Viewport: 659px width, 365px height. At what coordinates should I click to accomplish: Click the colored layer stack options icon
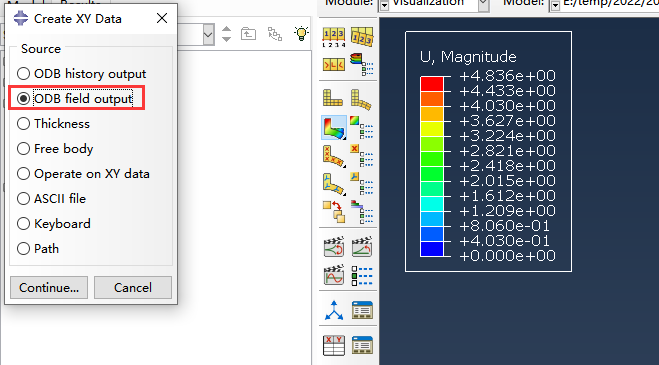point(362,65)
